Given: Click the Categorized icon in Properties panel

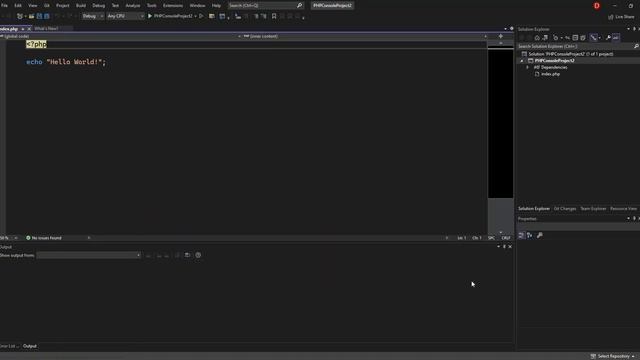Looking at the screenshot, I should click(521, 236).
